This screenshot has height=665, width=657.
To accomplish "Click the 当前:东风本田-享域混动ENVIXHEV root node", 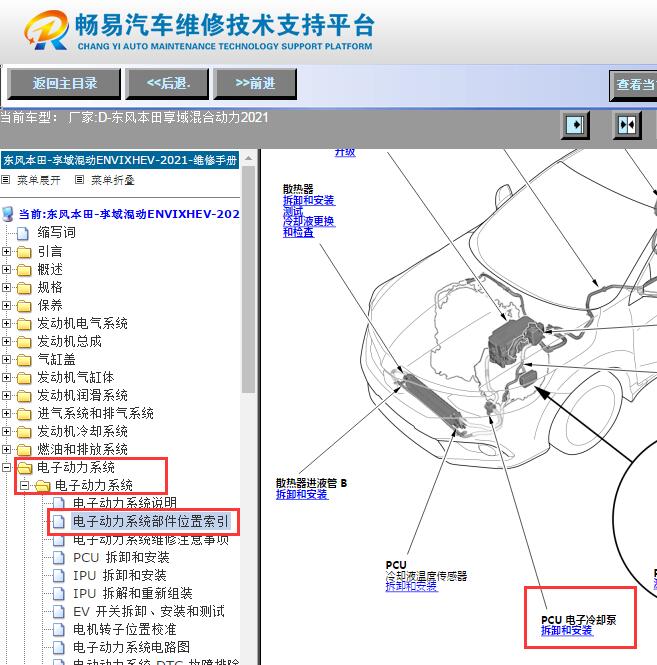I will [129, 214].
